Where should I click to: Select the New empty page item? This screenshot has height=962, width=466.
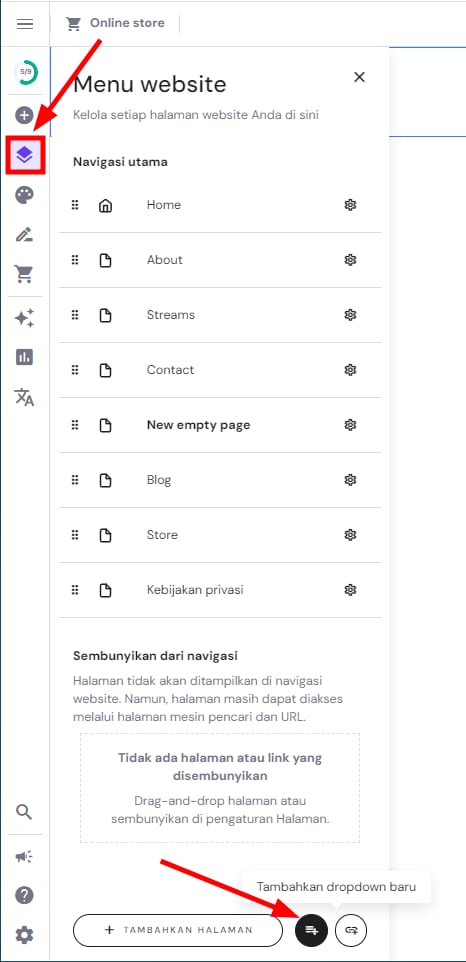(x=220, y=425)
